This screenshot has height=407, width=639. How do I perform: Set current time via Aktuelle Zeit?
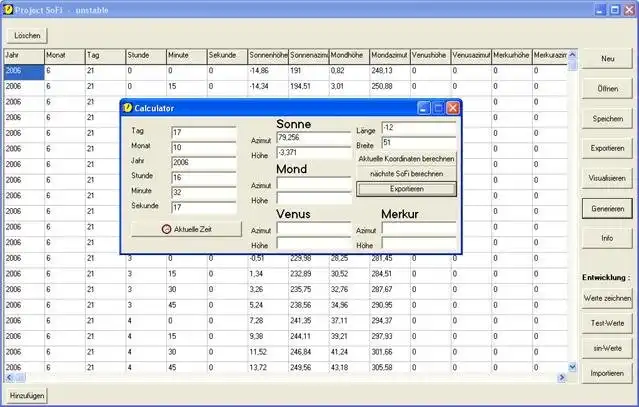point(186,229)
